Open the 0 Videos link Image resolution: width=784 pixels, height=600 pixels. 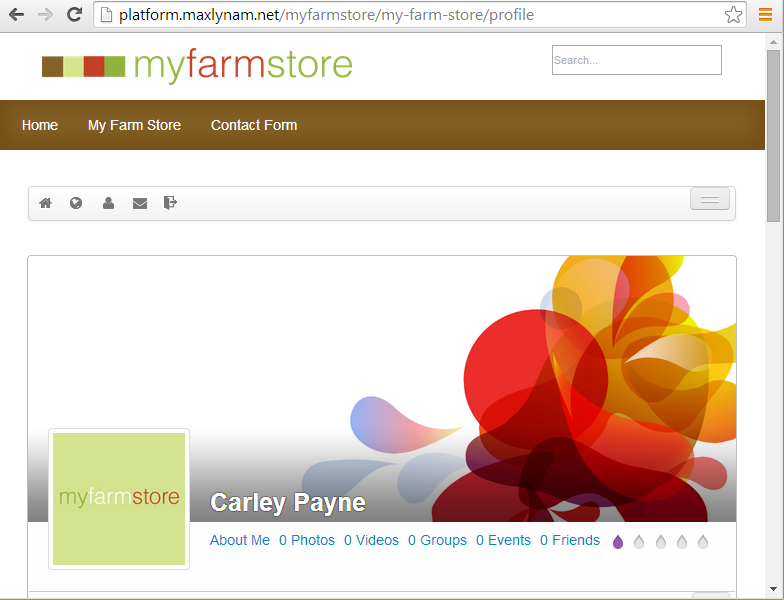[372, 540]
